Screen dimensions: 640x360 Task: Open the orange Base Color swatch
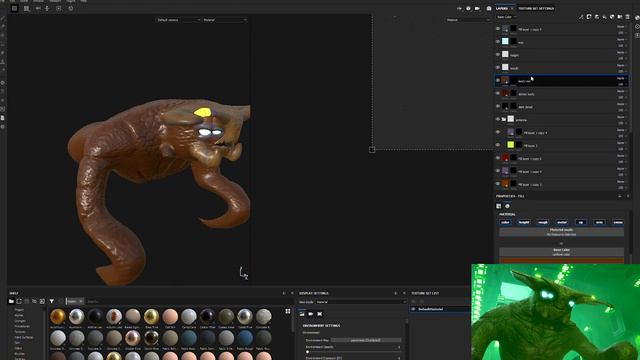[561, 260]
